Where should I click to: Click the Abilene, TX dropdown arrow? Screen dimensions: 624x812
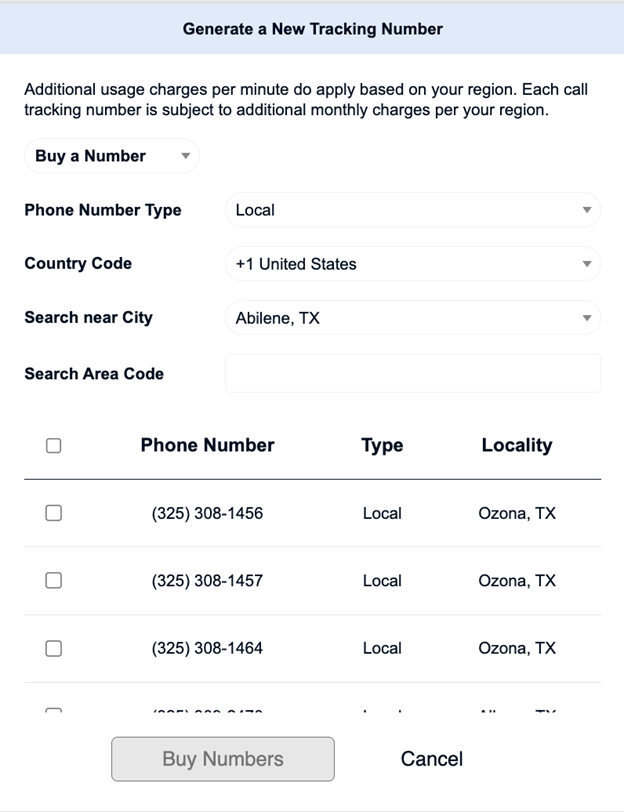pyautogui.click(x=586, y=318)
